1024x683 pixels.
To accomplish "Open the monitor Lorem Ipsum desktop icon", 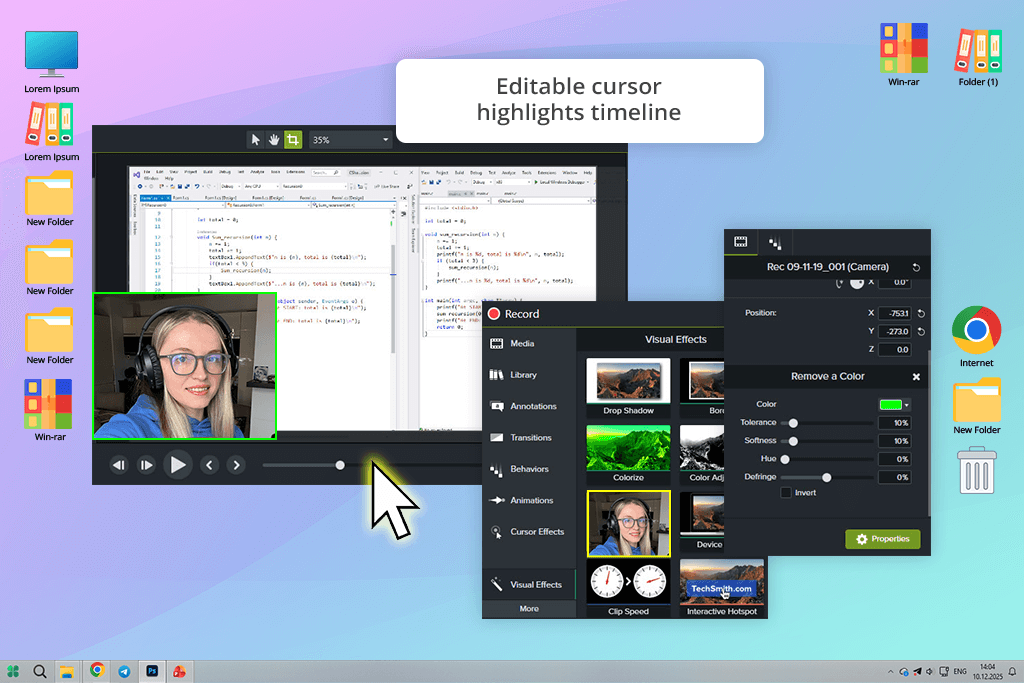I will 52,62.
